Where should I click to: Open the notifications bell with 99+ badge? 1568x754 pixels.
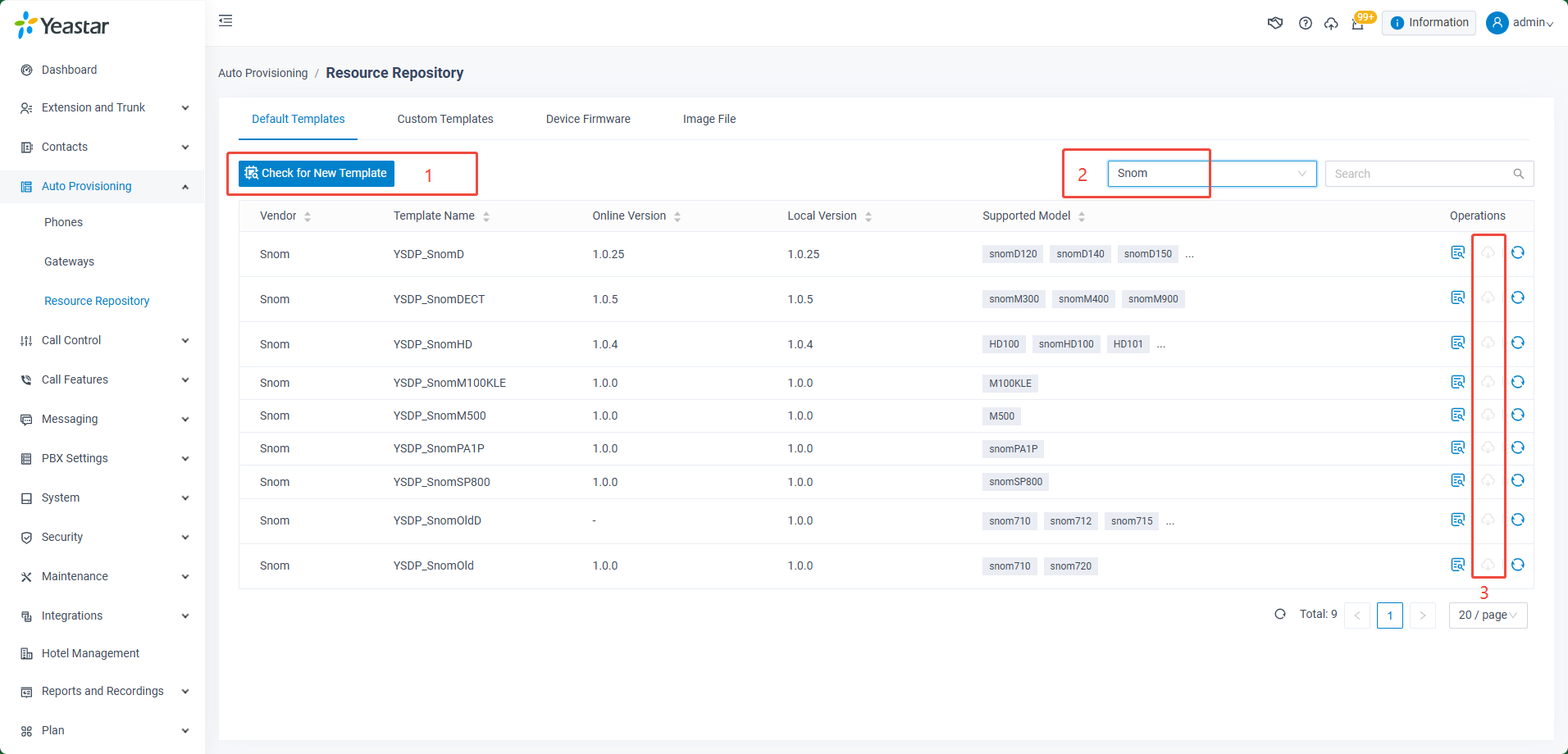[x=1358, y=23]
